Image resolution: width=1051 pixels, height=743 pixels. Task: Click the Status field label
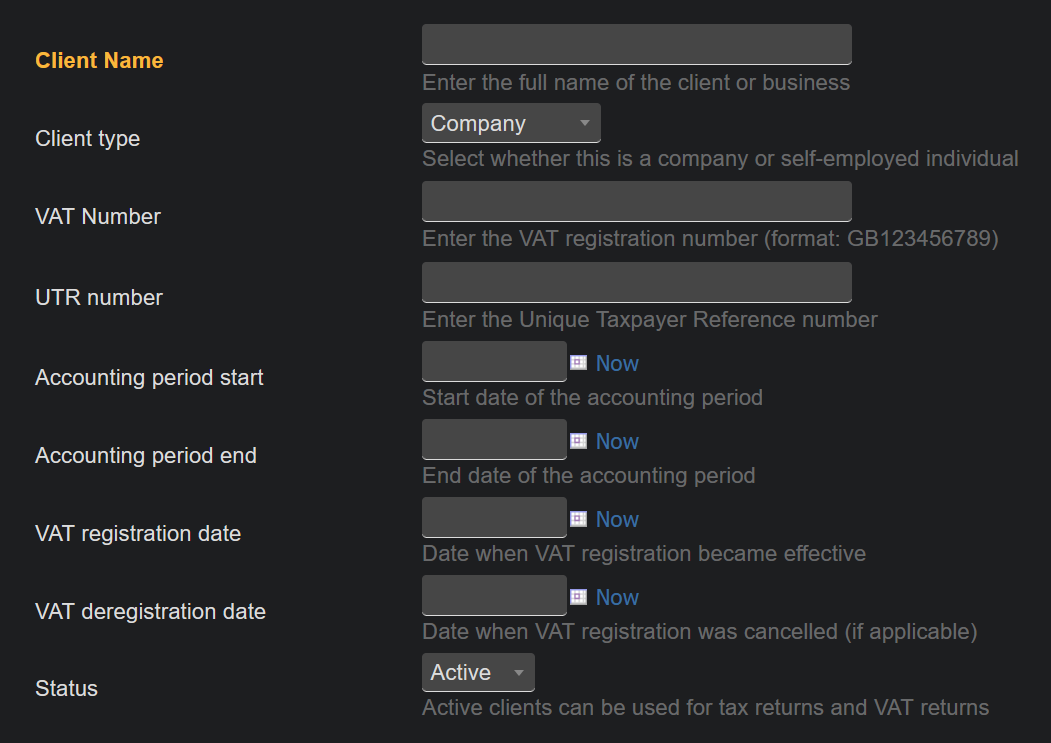66,688
